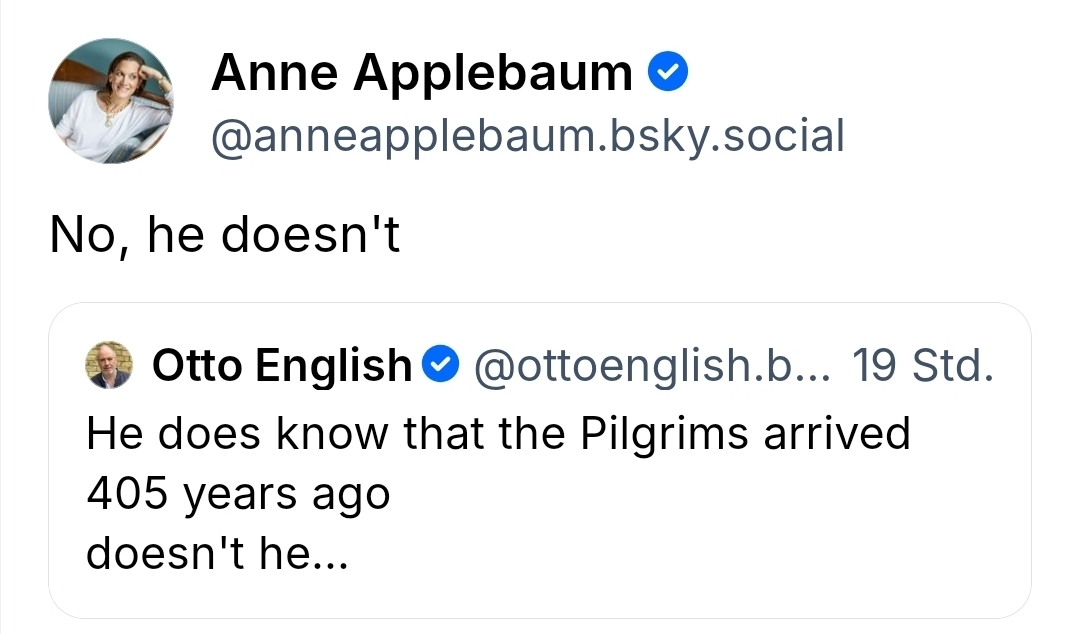Click the "405 years ago" line

pyautogui.click(x=238, y=493)
